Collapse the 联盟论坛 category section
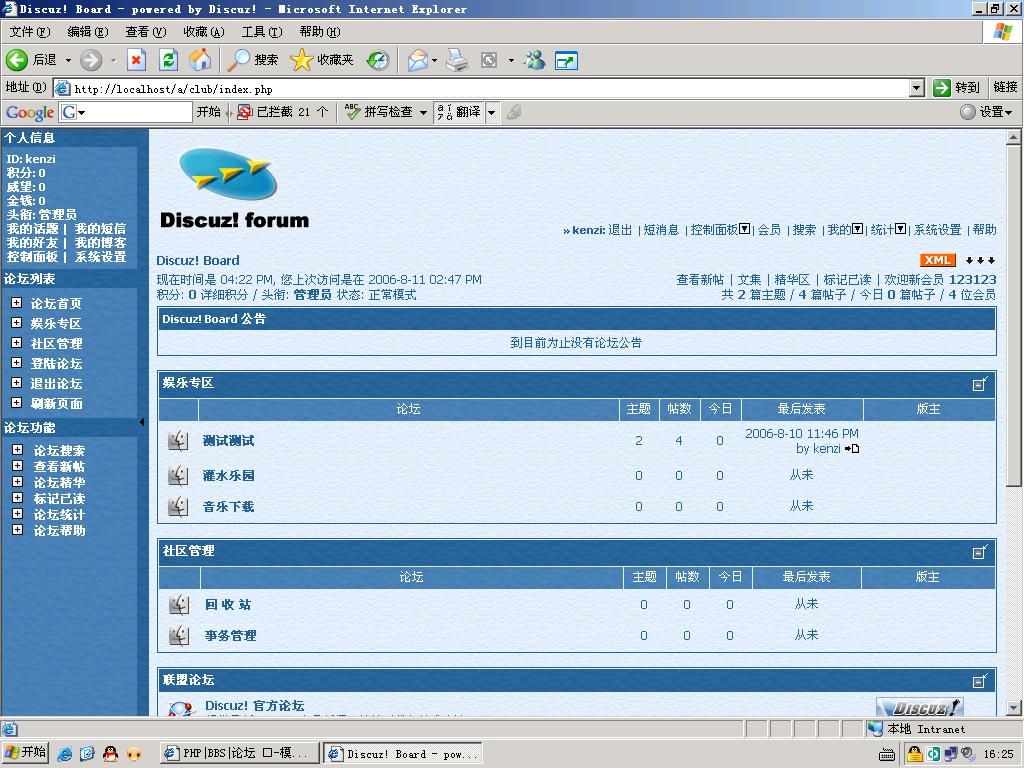Screen dimensions: 1024x768 tap(980, 681)
